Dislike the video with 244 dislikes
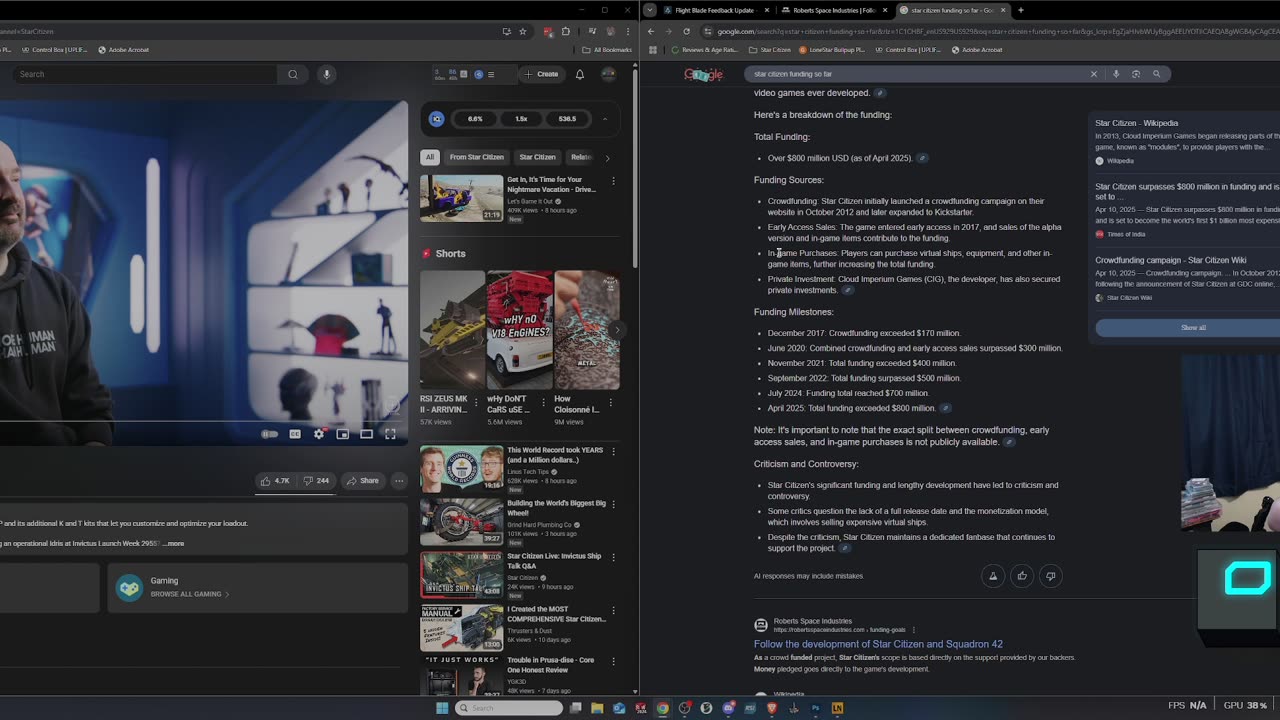This screenshot has height=720, width=1280. coord(316,481)
